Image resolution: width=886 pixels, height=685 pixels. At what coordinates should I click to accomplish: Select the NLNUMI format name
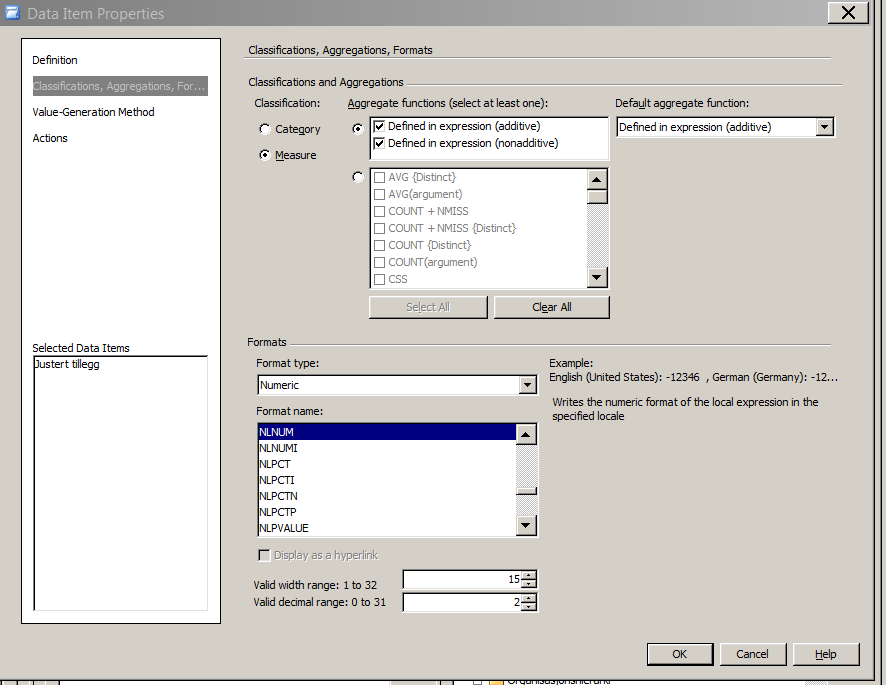386,448
